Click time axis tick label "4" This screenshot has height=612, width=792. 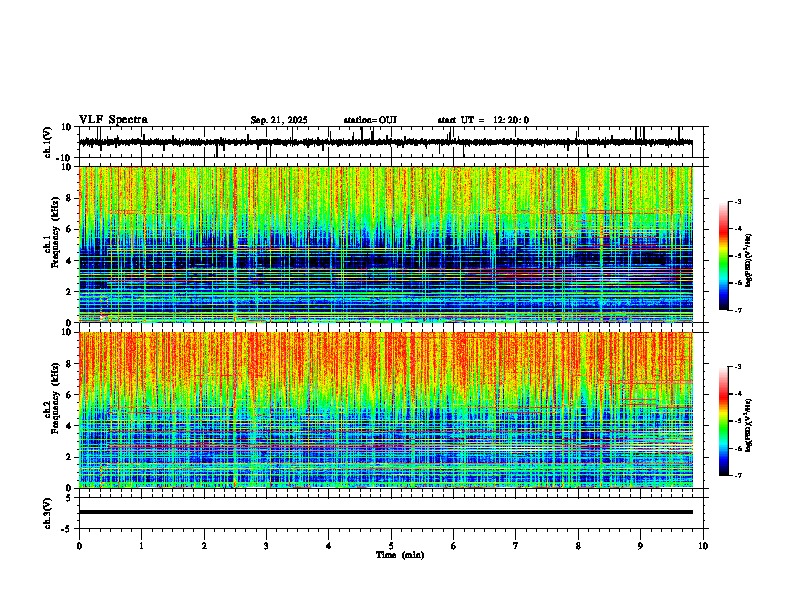pos(329,546)
